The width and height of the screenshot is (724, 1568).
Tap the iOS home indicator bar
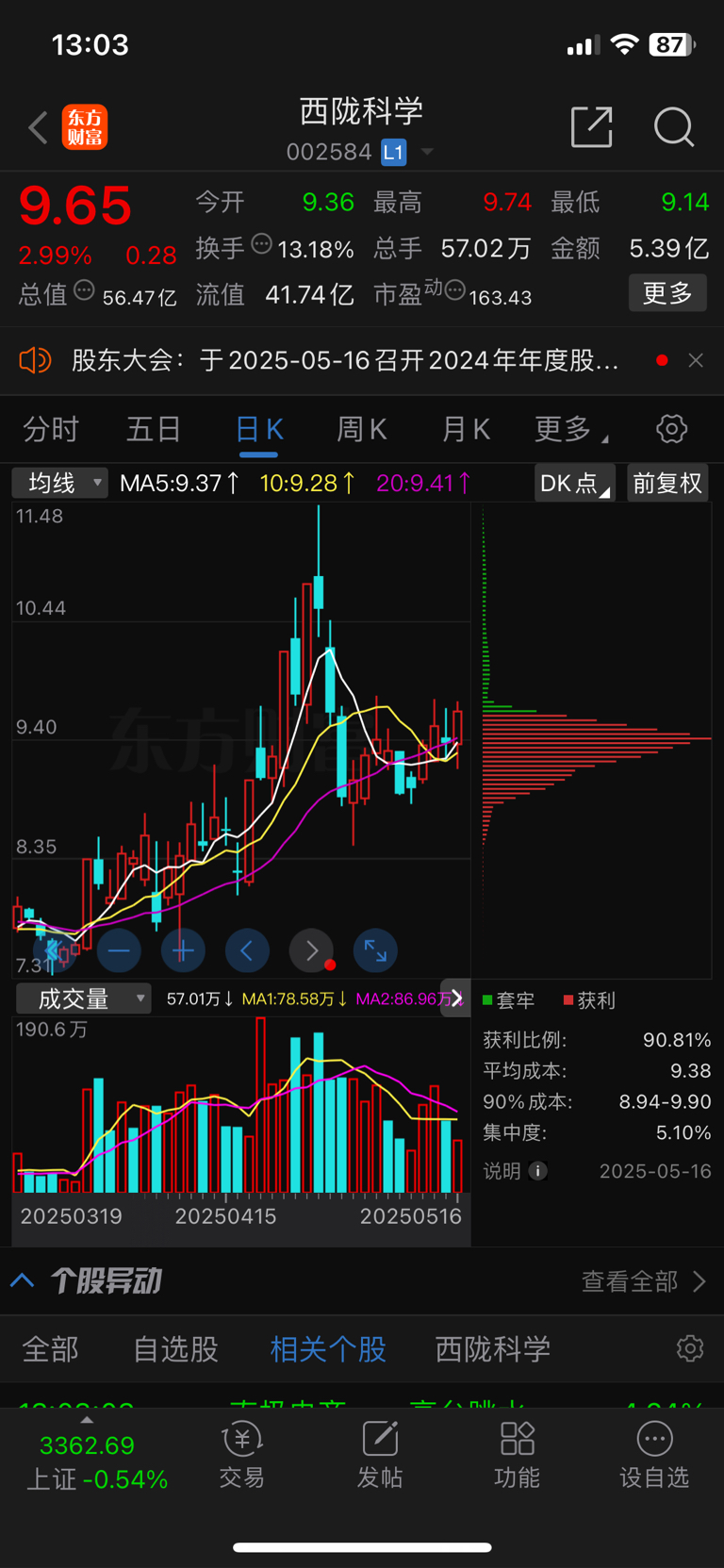[x=362, y=1547]
